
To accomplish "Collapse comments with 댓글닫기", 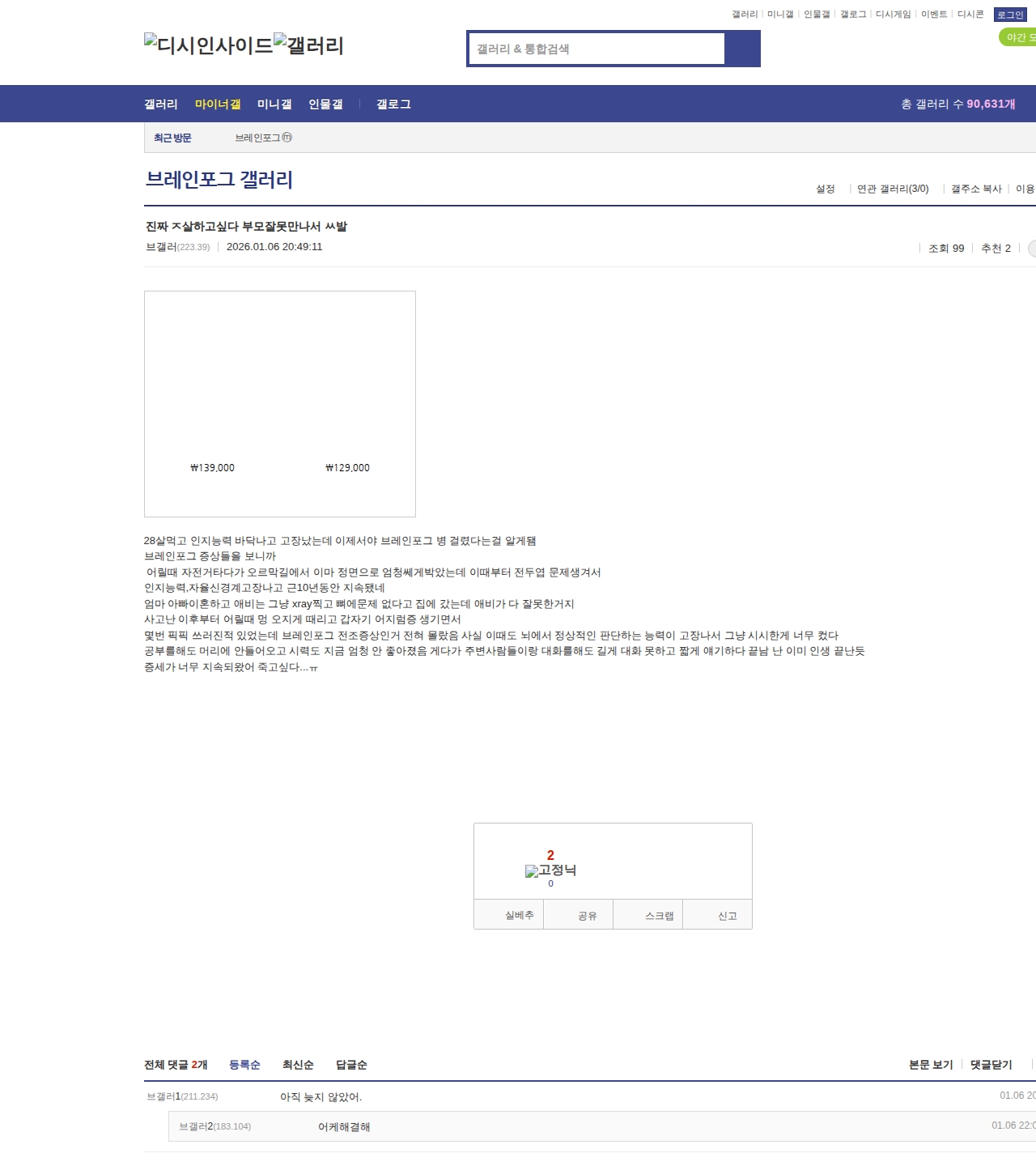I will point(991,1065).
